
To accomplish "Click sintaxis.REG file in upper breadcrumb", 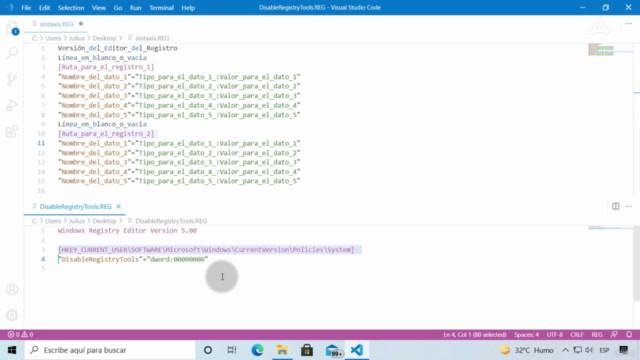I will click(x=152, y=38).
